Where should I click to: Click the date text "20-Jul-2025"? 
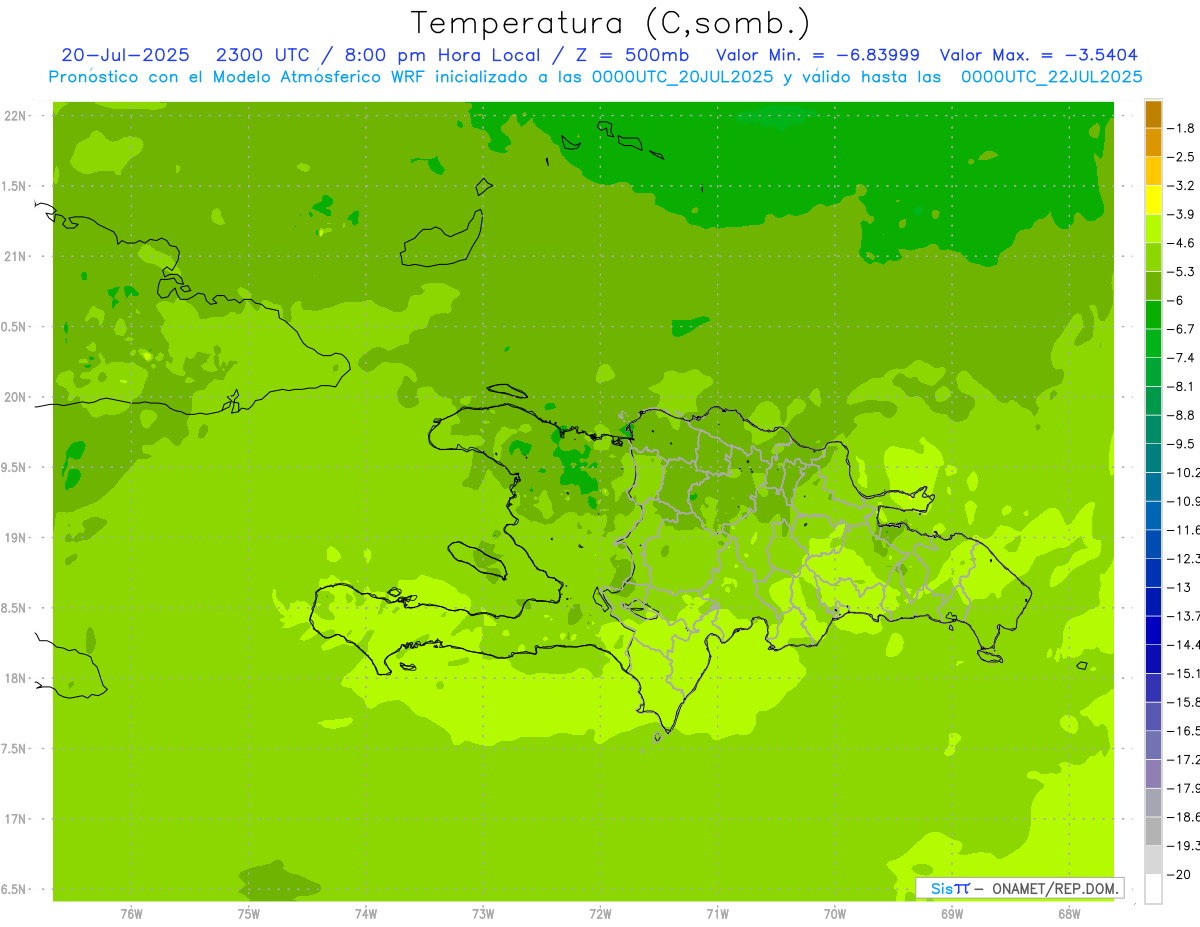click(125, 55)
